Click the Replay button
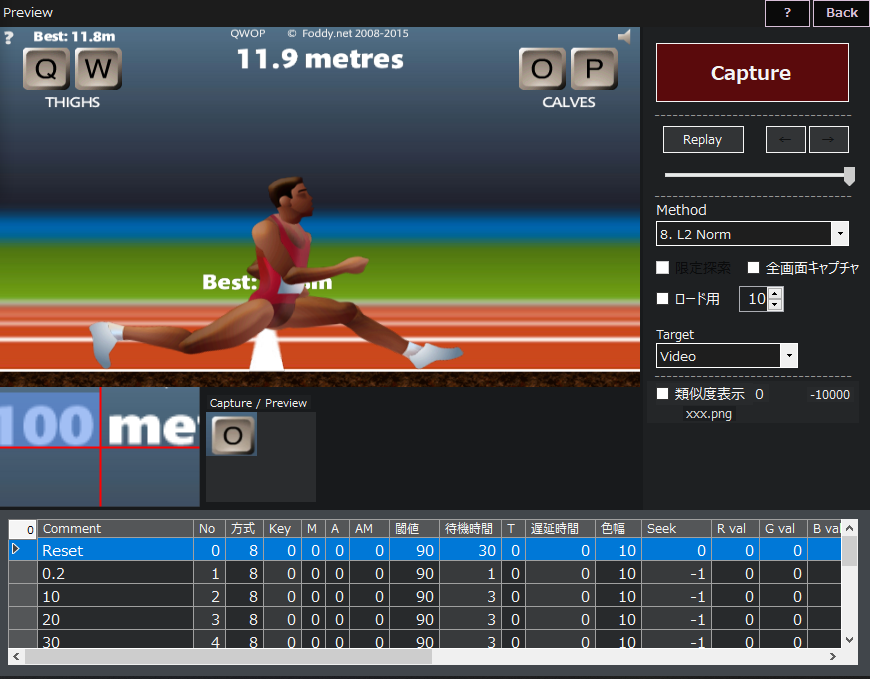Image resolution: width=870 pixels, height=679 pixels. click(703, 139)
